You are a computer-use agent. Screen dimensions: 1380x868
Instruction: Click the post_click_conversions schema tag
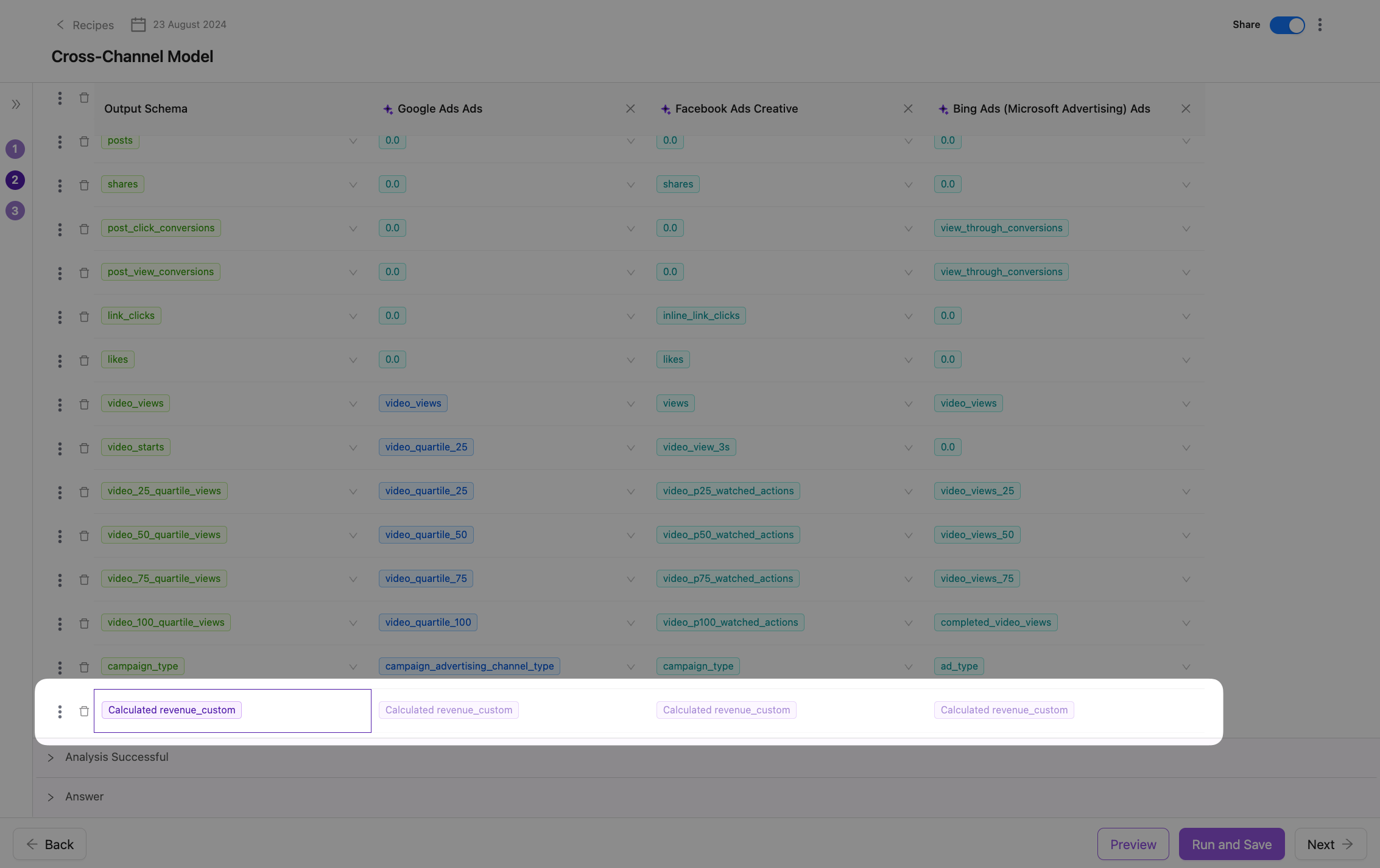161,228
